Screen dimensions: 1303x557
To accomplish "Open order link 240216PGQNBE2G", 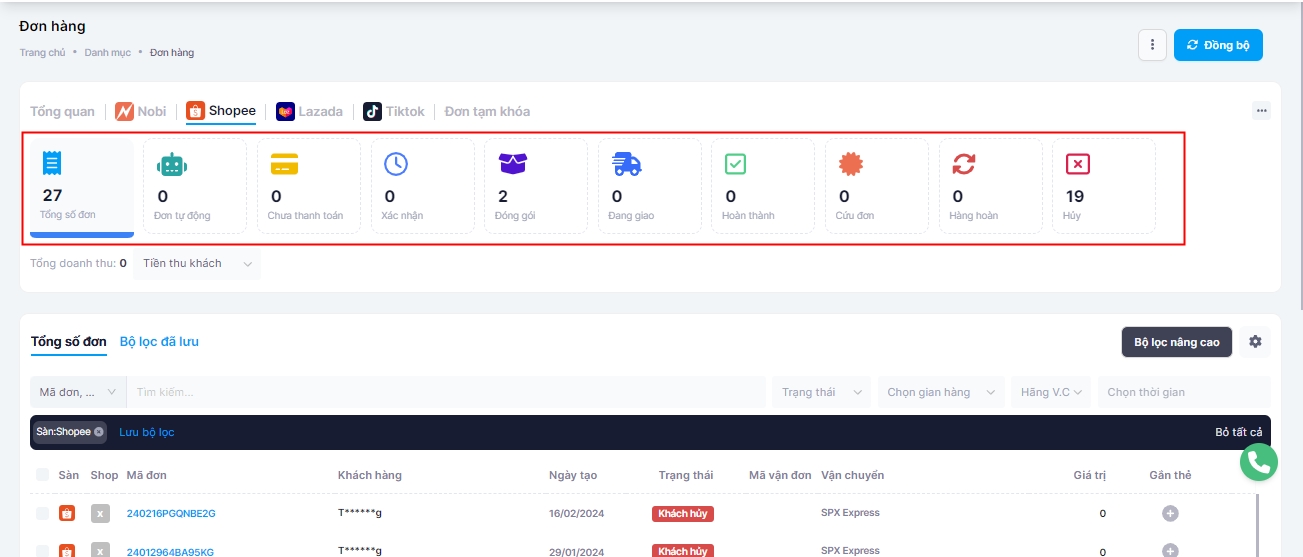I will coord(171,514).
